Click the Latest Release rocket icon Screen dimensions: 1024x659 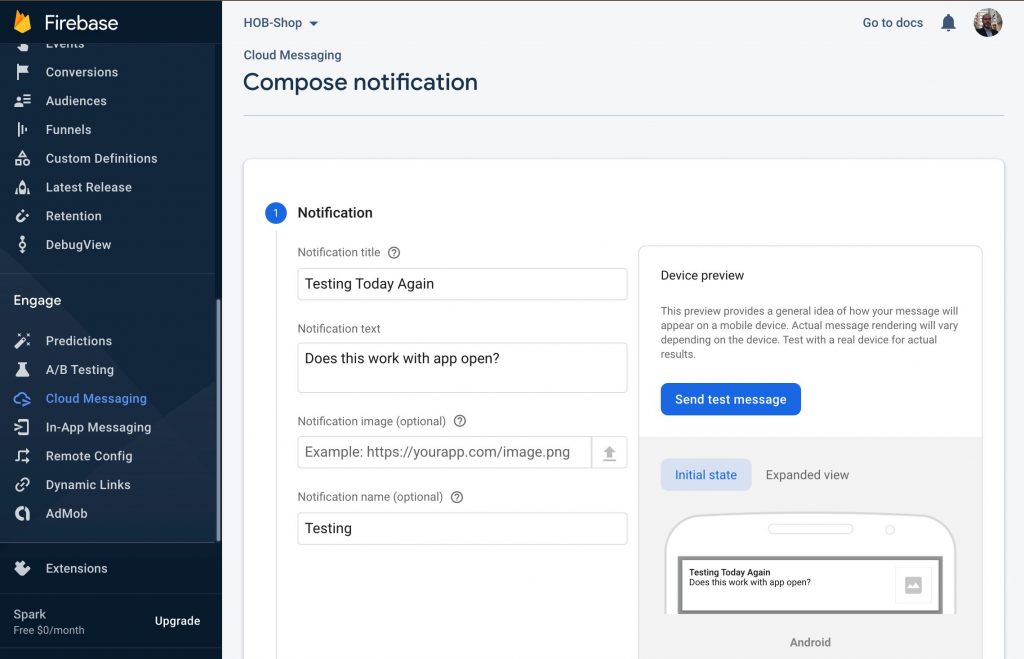[22, 187]
